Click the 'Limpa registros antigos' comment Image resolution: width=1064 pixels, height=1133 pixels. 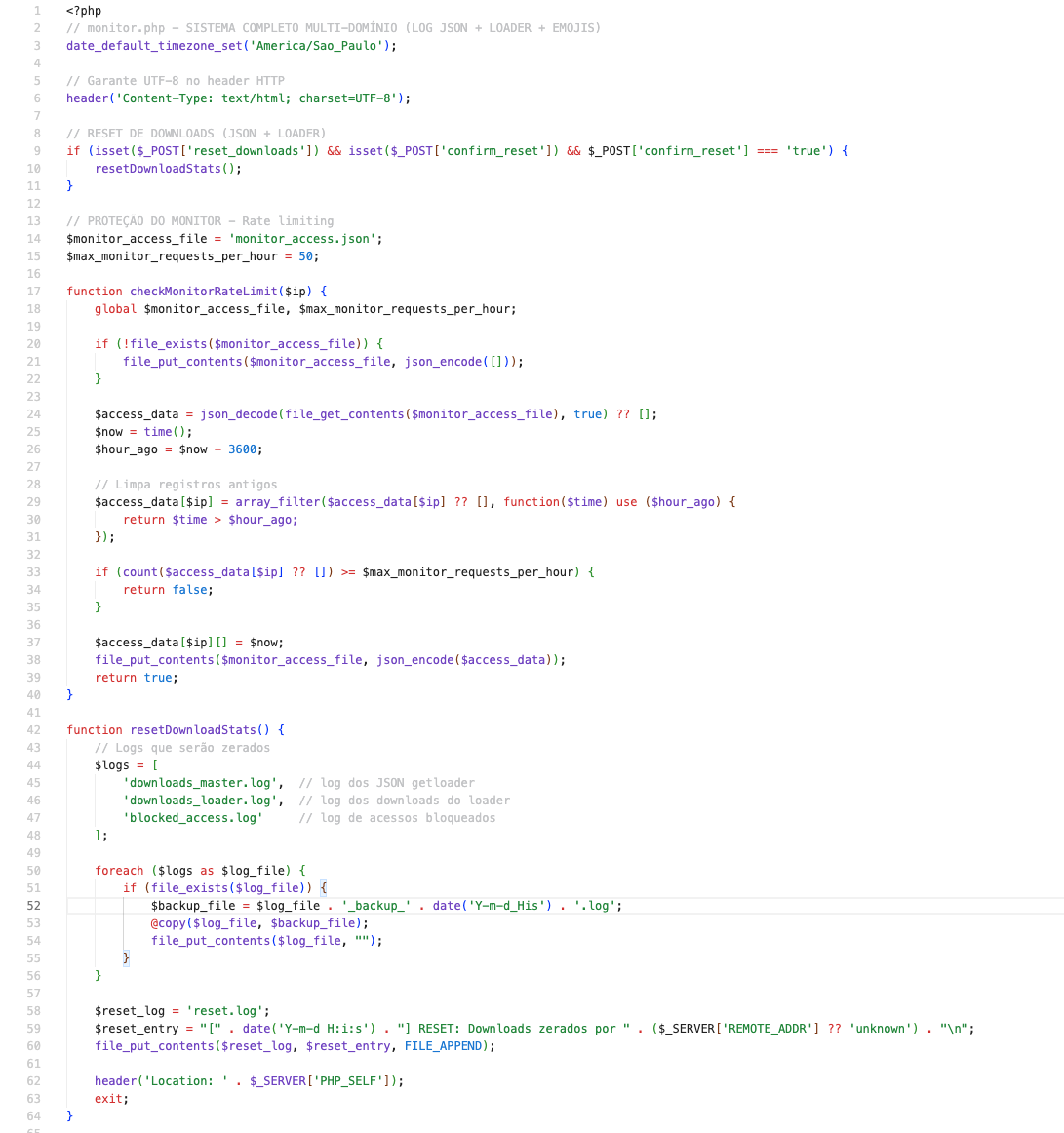185,484
